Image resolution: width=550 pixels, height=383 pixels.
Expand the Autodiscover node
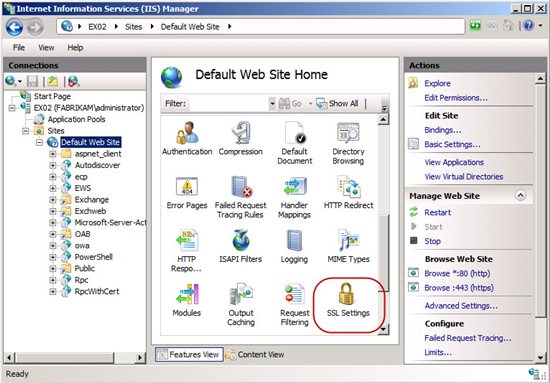point(53,165)
